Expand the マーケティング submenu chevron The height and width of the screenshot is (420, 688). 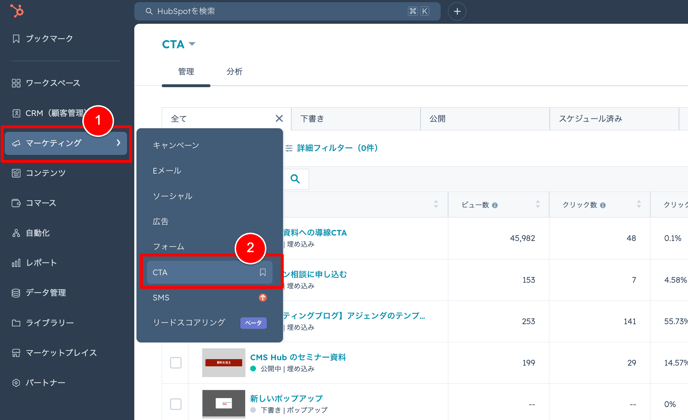(x=118, y=143)
